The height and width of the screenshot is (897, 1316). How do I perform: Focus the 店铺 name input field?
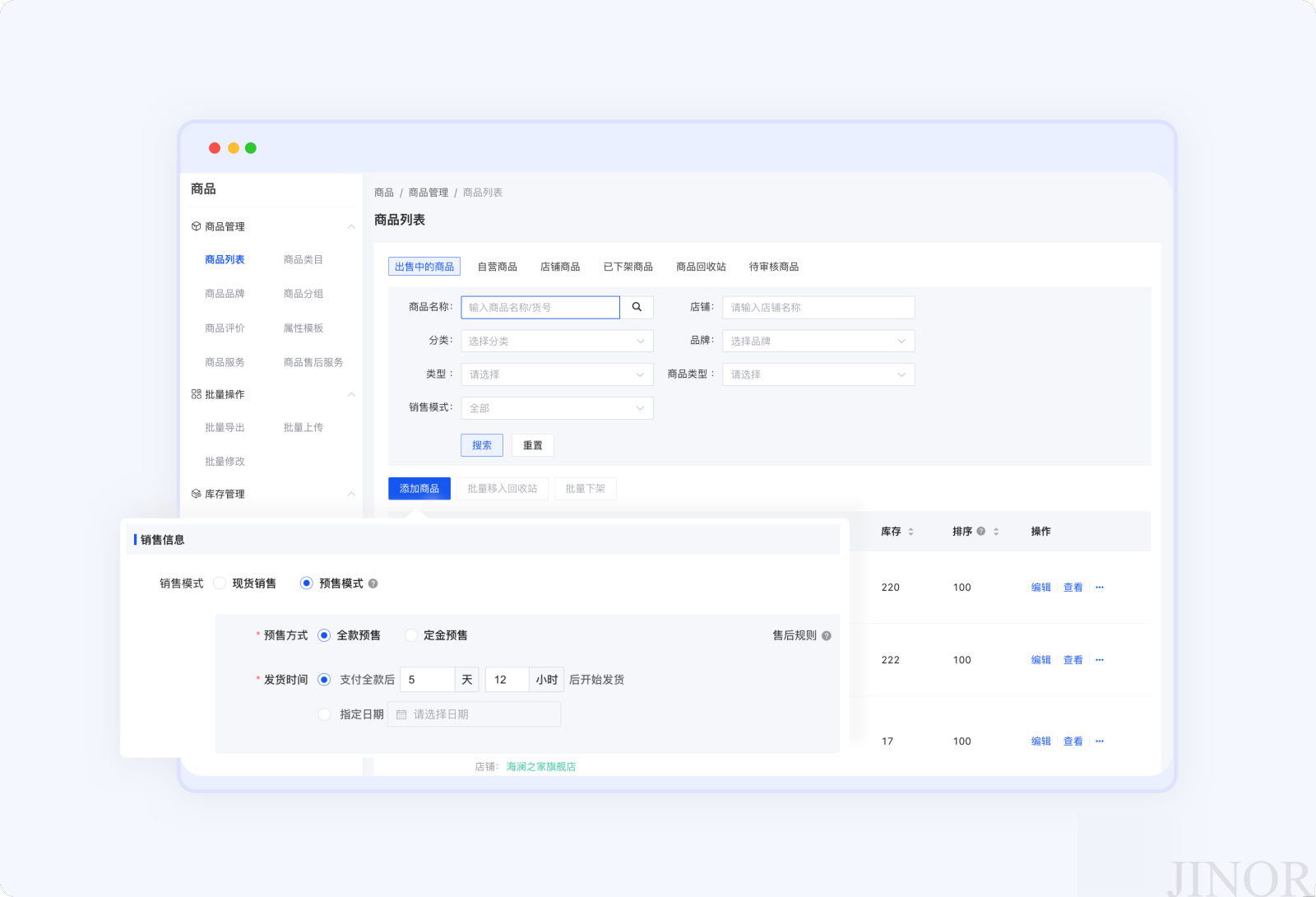(x=818, y=307)
